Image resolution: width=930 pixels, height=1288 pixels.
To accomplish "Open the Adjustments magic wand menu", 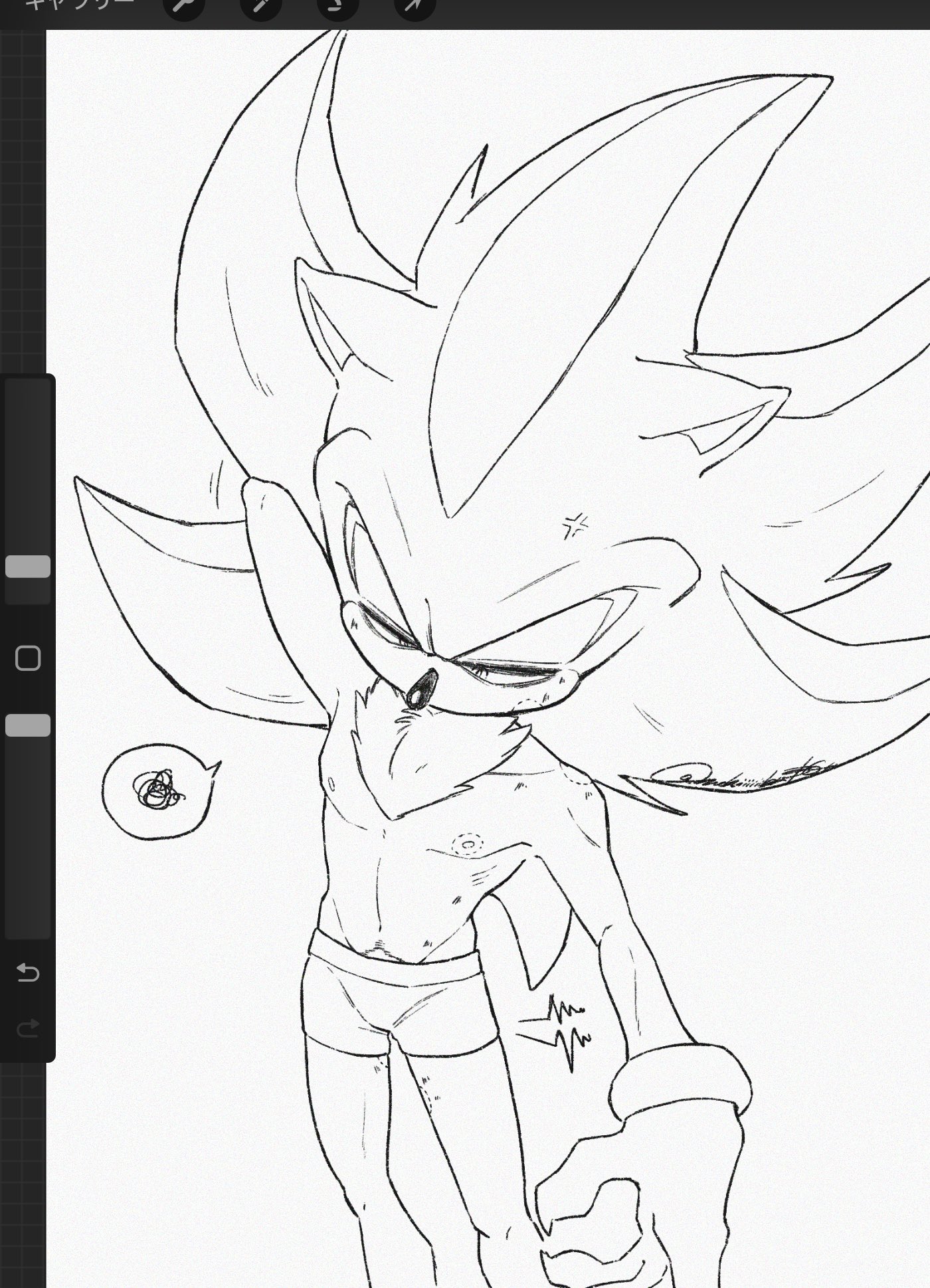I will click(260, 5).
